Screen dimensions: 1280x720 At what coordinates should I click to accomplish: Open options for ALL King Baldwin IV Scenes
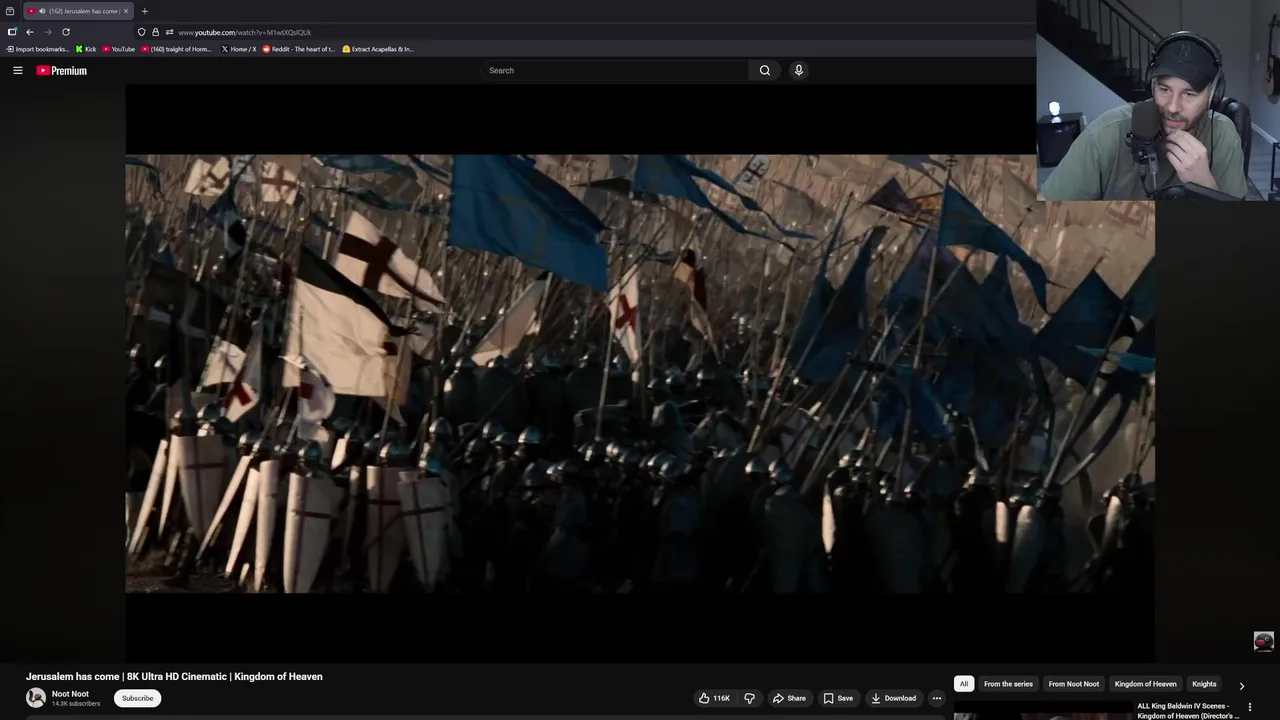pos(1249,707)
